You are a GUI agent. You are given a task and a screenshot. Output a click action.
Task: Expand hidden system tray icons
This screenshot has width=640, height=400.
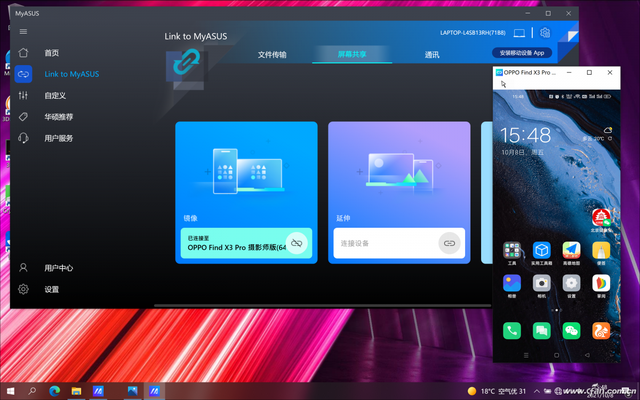tap(537, 391)
